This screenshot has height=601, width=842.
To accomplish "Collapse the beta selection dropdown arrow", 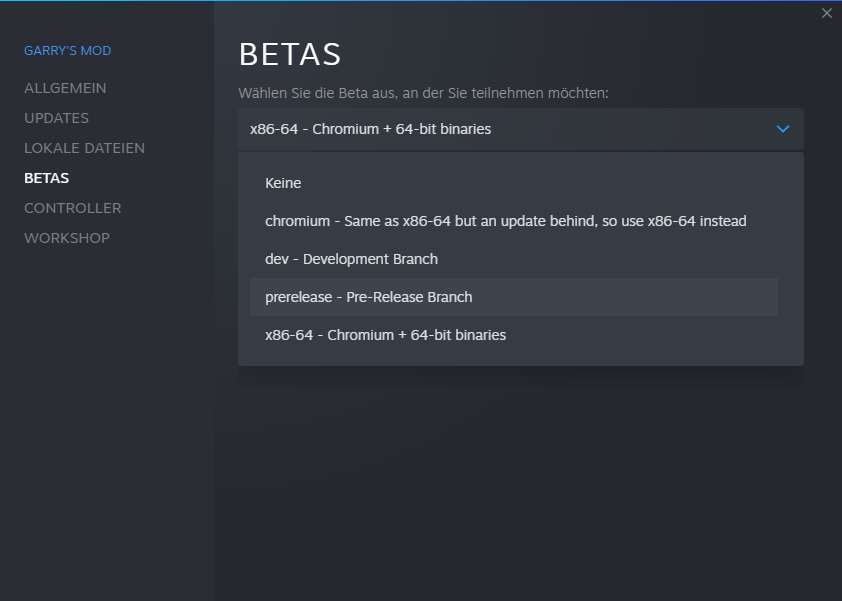I will coord(783,129).
